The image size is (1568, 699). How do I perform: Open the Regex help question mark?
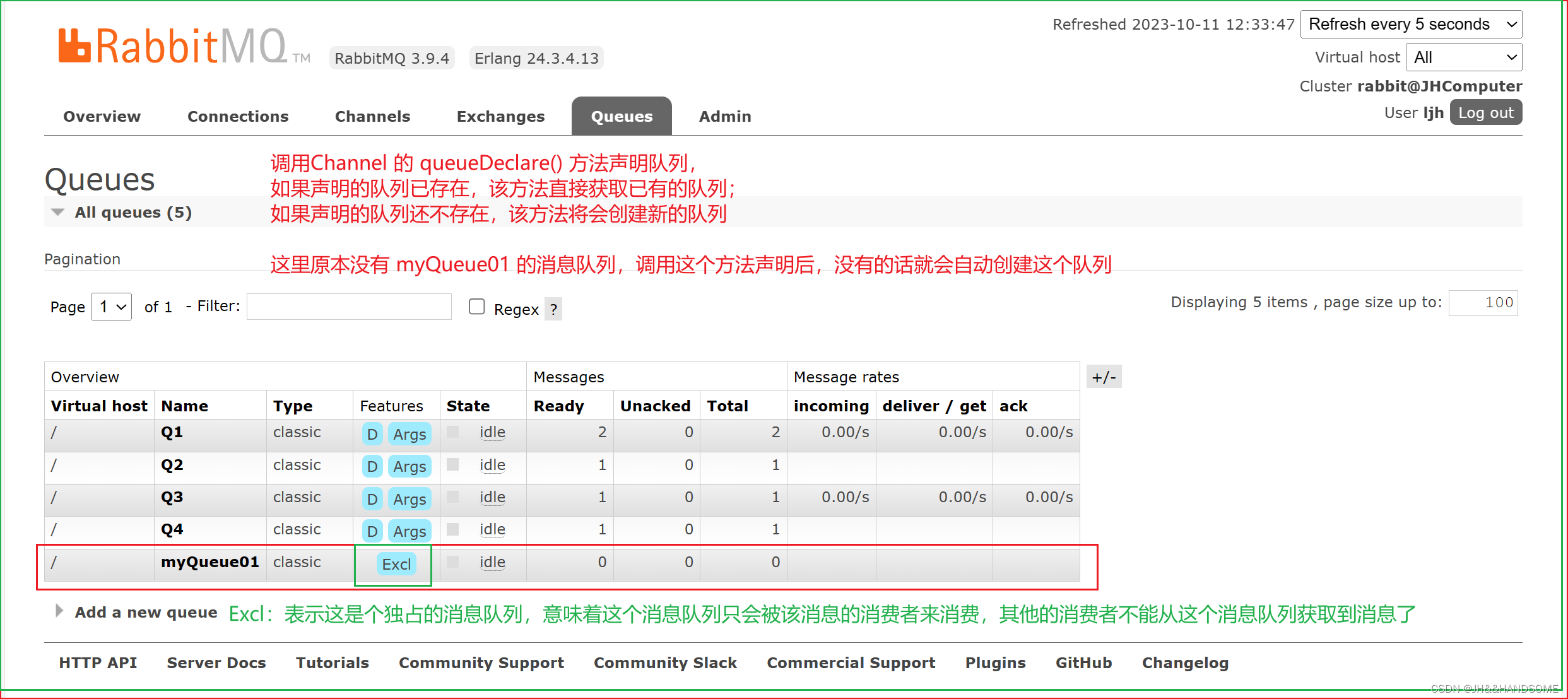(x=553, y=309)
